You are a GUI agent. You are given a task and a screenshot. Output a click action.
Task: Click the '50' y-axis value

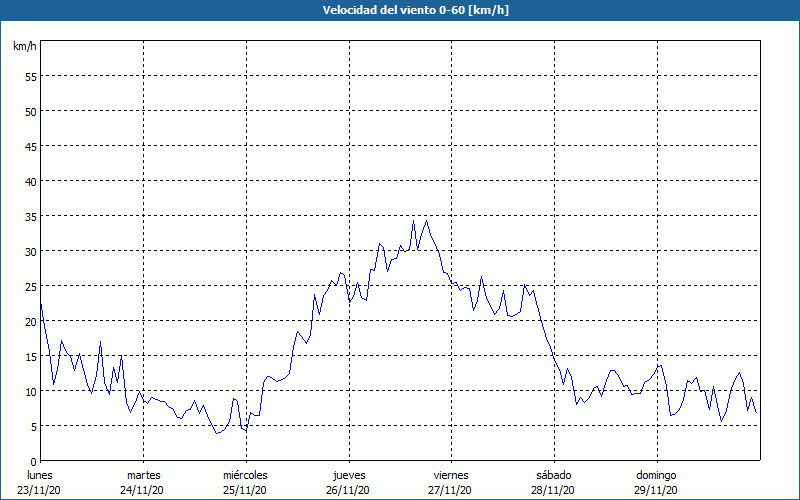point(31,112)
